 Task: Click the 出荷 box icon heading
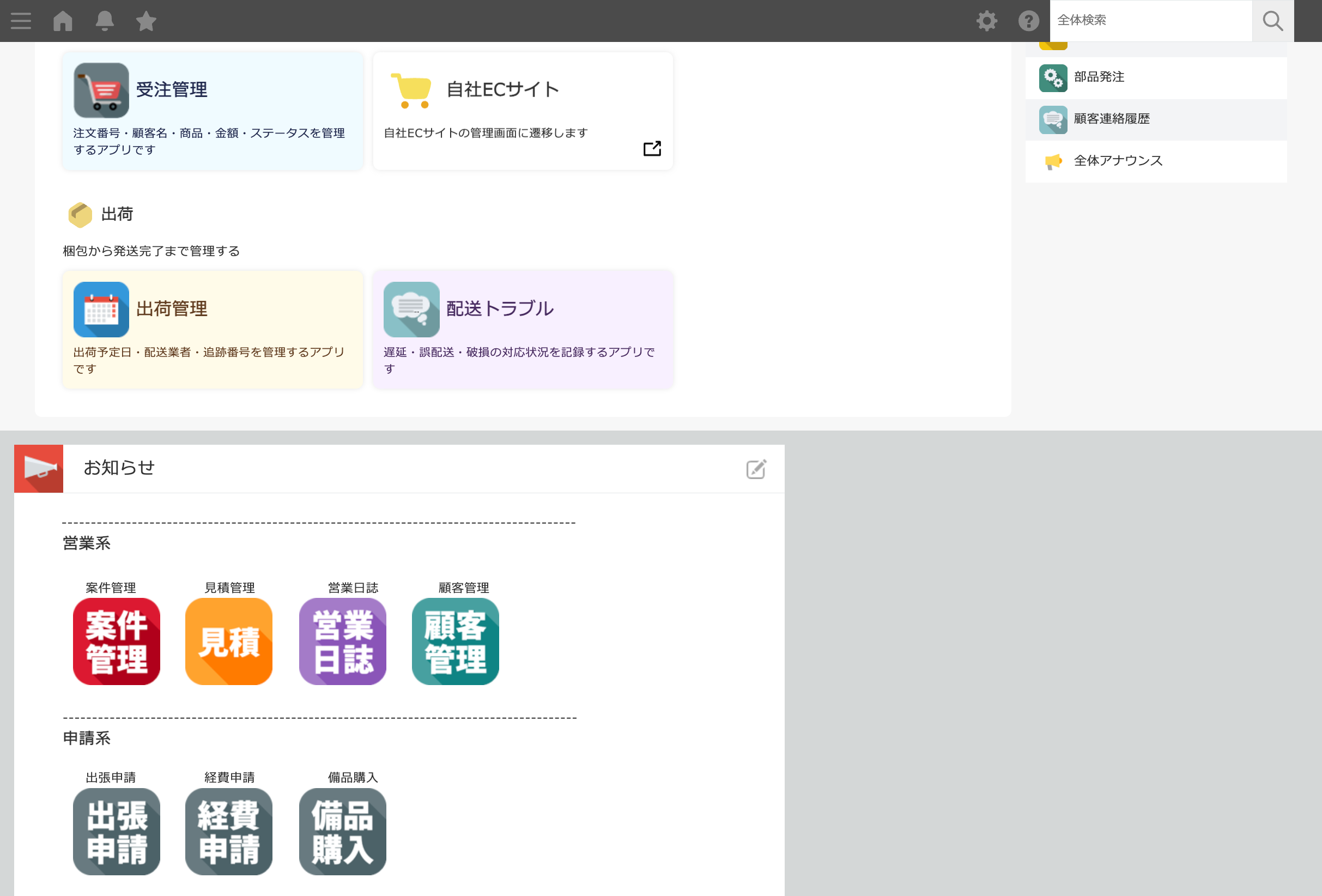point(80,215)
